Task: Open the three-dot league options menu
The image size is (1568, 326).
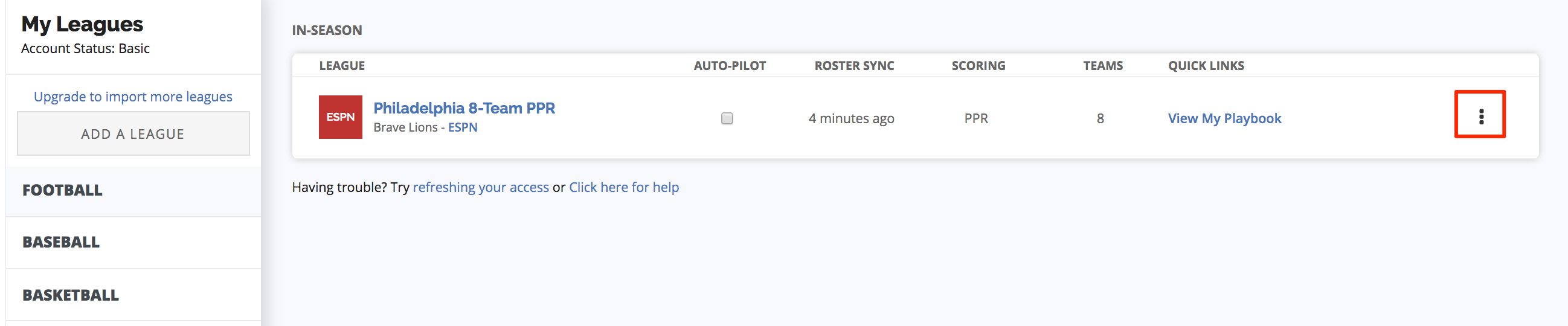Action: click(x=1480, y=116)
